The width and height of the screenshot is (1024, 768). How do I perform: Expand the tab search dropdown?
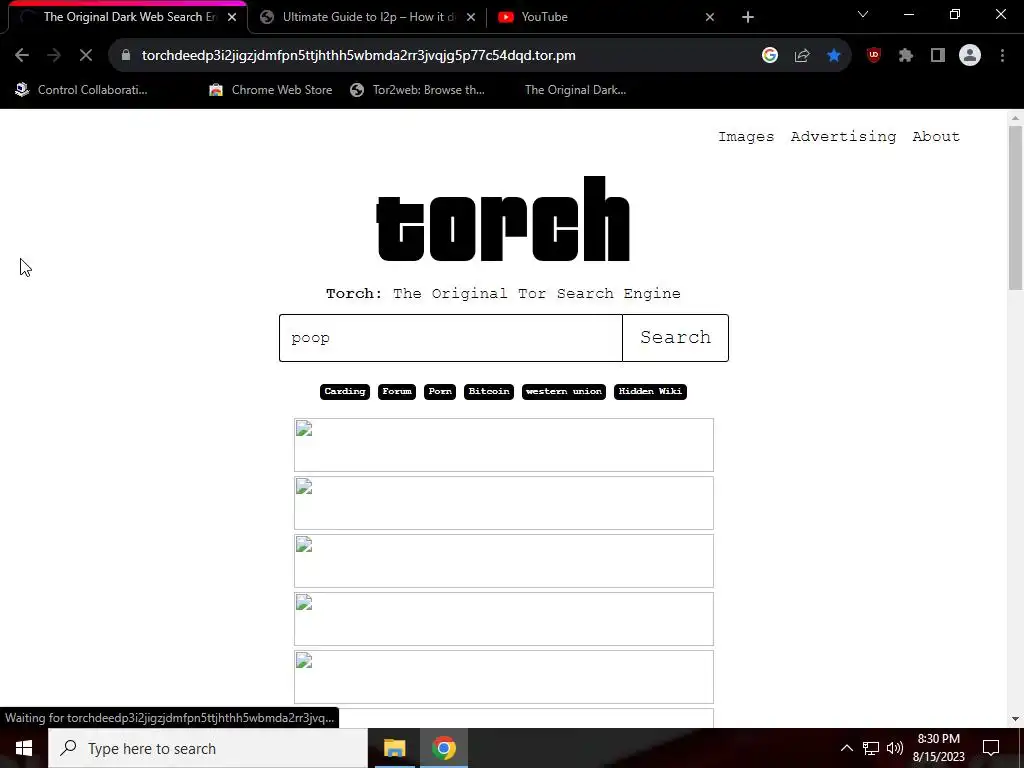tap(863, 14)
